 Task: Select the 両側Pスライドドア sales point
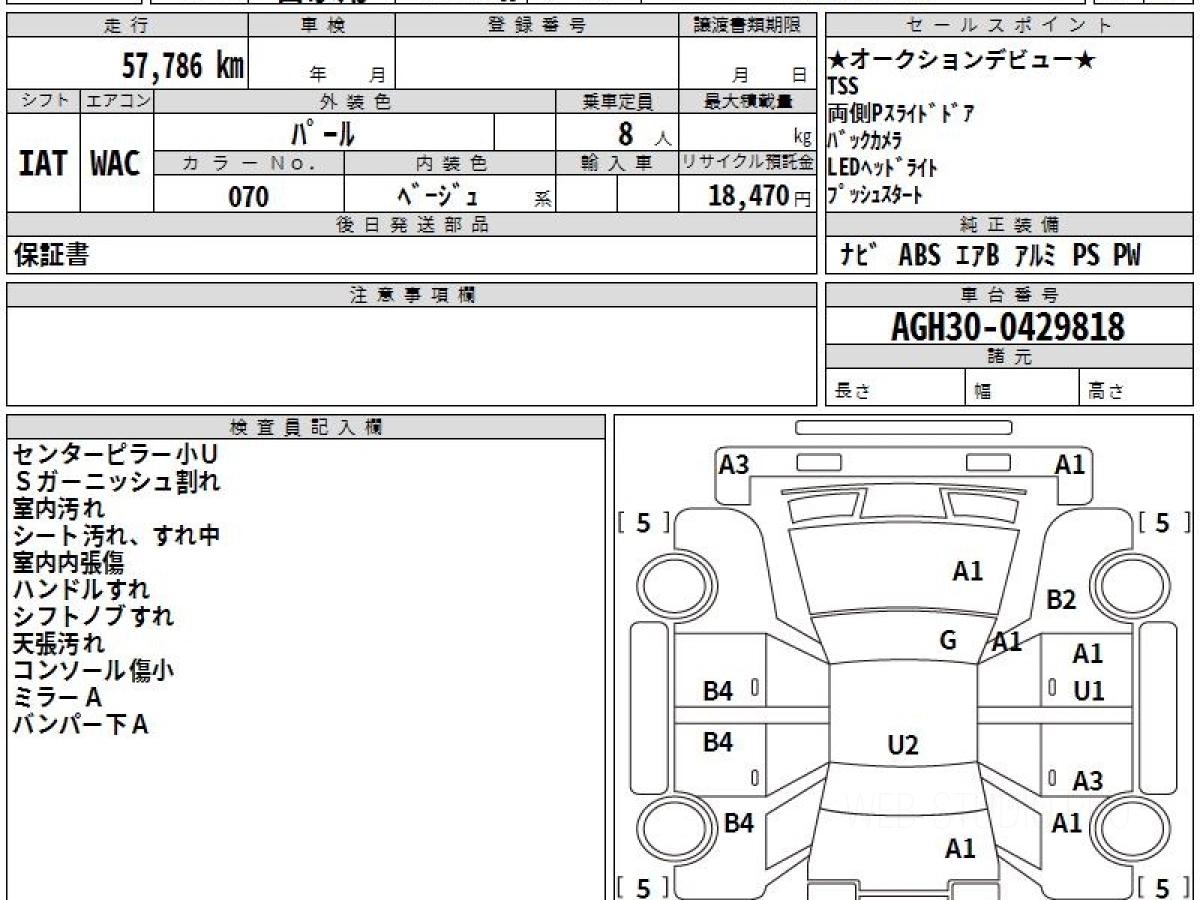click(x=900, y=113)
